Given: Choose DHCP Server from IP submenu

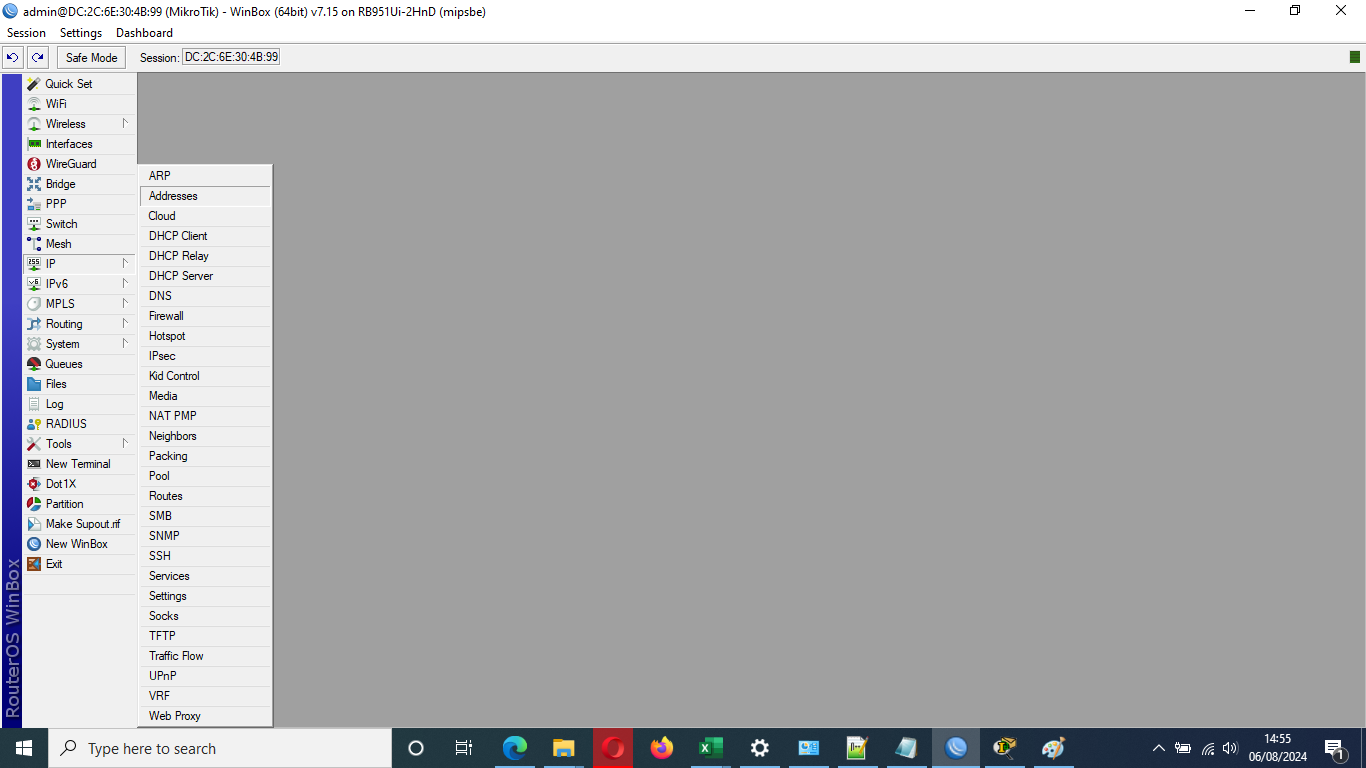Looking at the screenshot, I should point(205,276).
